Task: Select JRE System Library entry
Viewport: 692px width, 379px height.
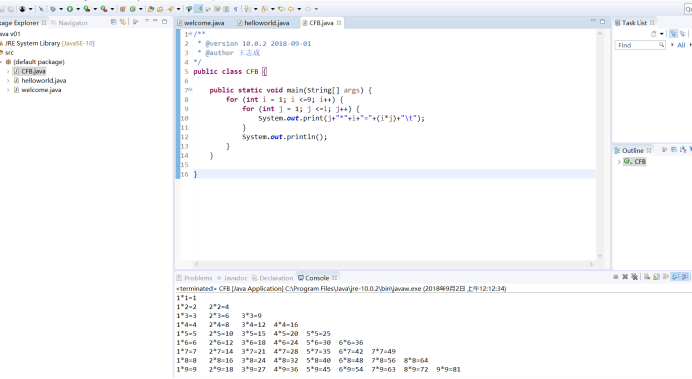Action: [x=47, y=43]
